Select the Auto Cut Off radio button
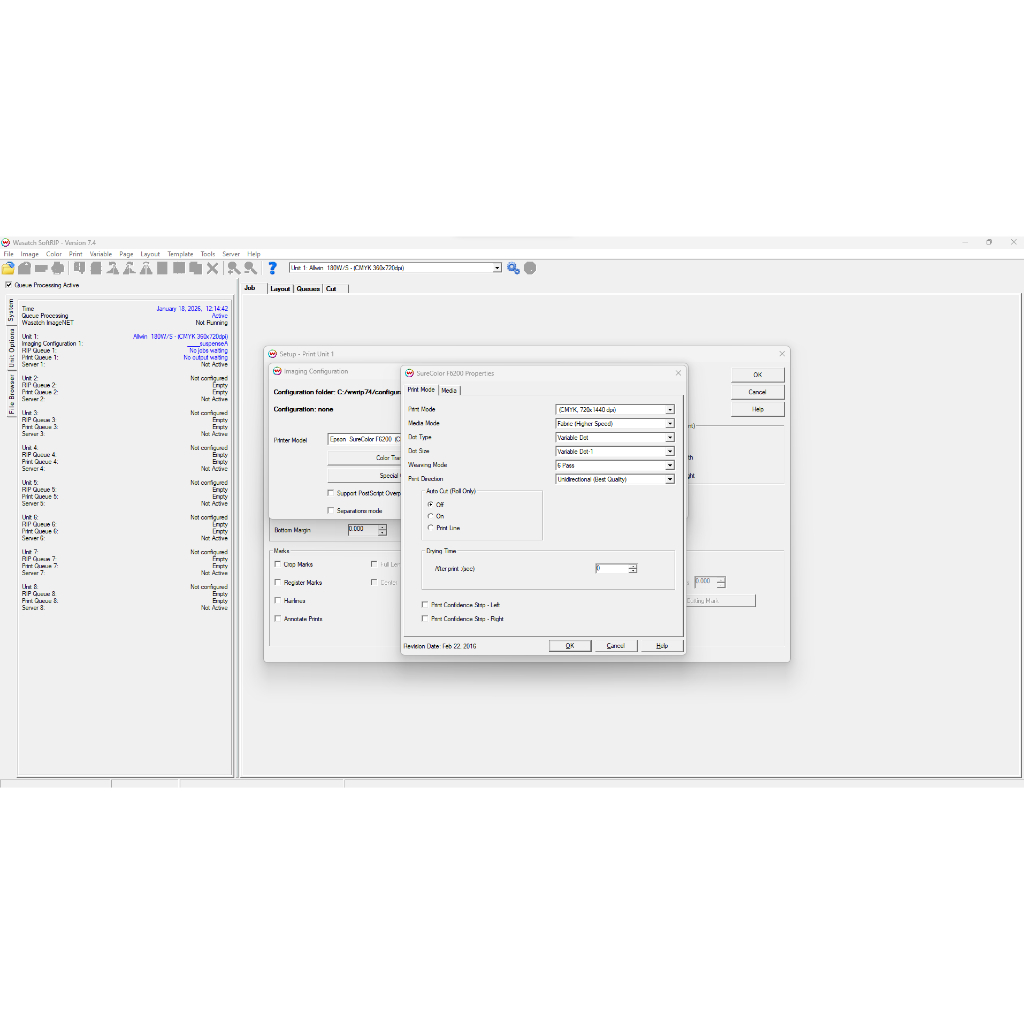Image resolution: width=1024 pixels, height=1024 pixels. pos(430,504)
